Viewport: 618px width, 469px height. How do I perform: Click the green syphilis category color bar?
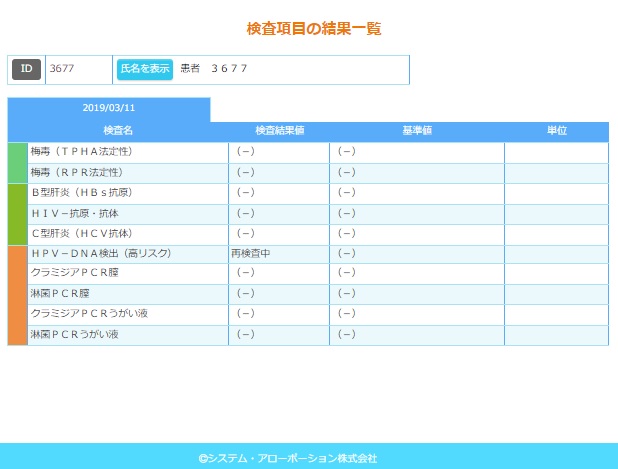tap(17, 163)
